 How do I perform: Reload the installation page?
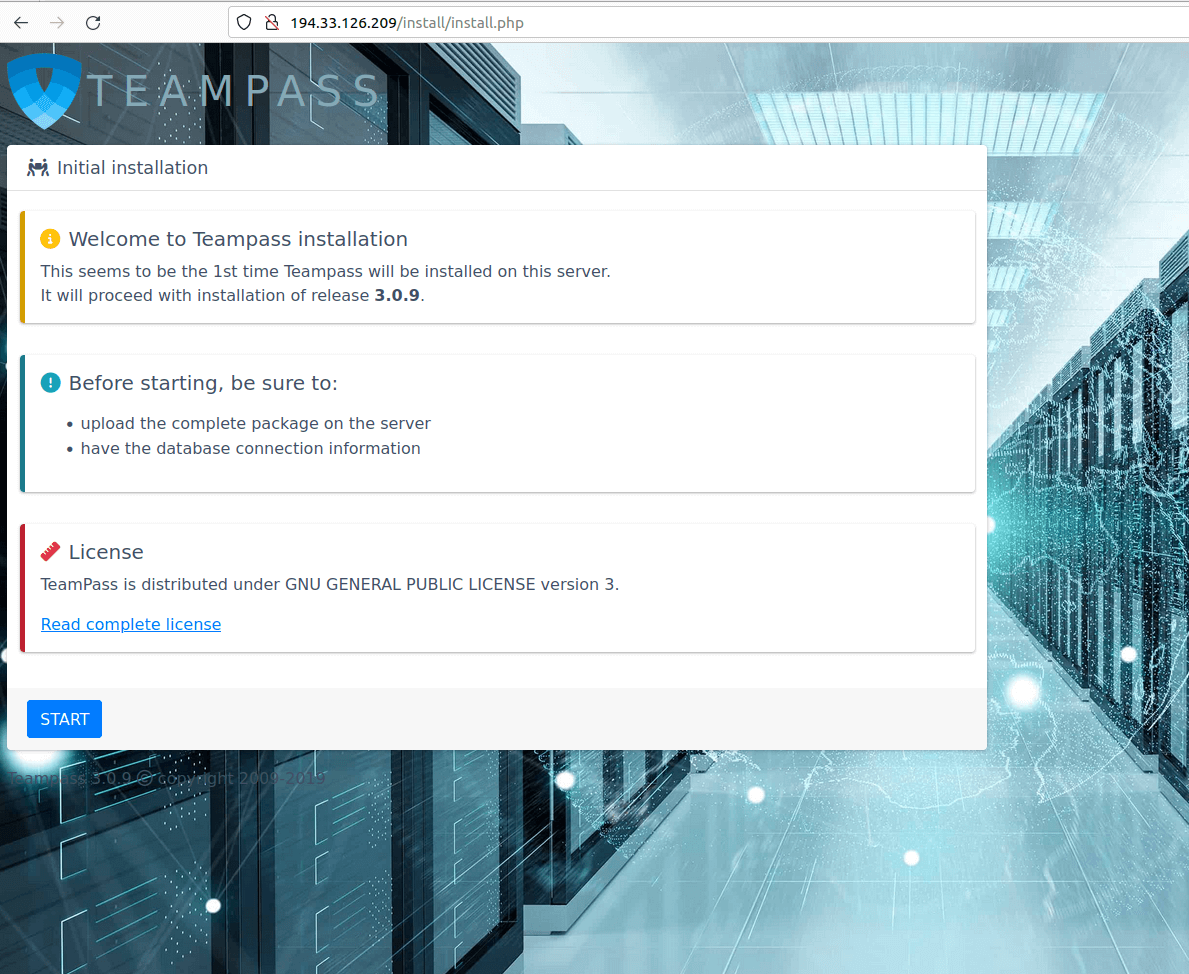pyautogui.click(x=93, y=22)
